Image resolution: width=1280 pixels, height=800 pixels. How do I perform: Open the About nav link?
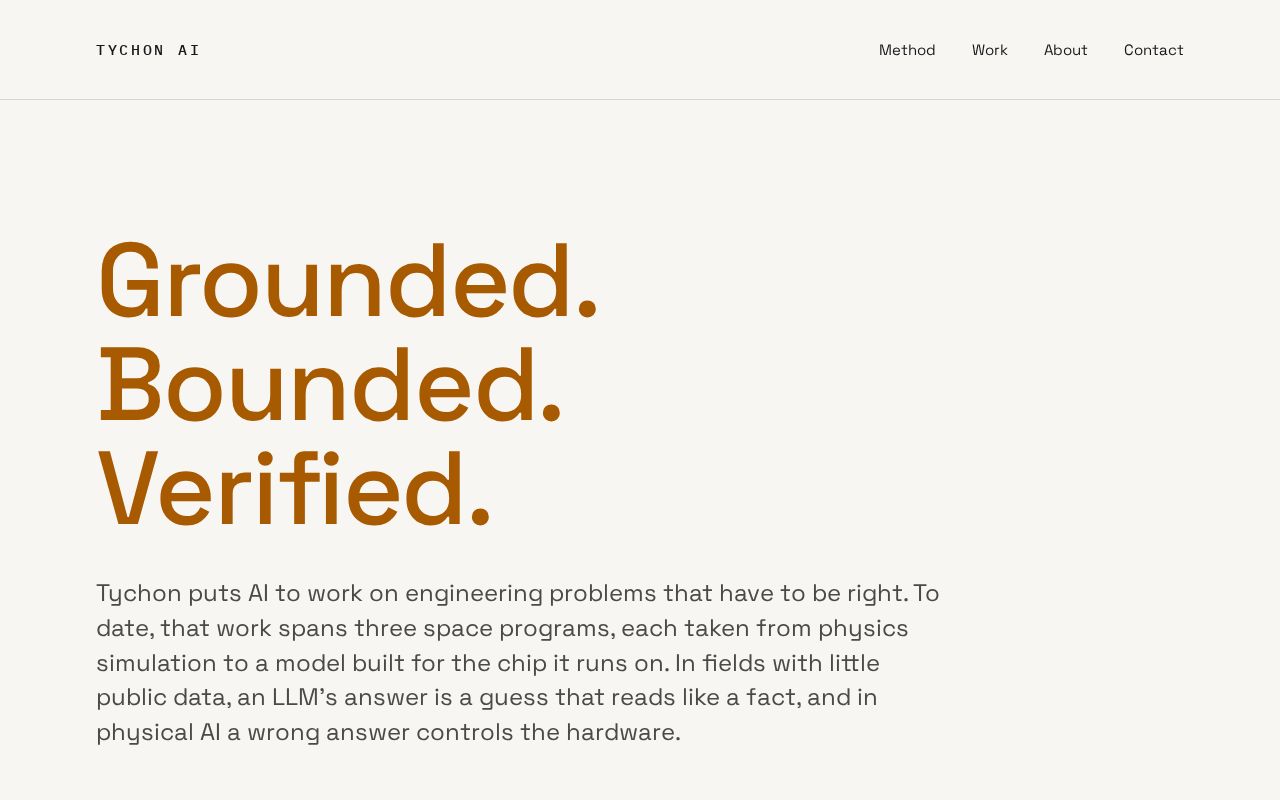pos(1066,50)
